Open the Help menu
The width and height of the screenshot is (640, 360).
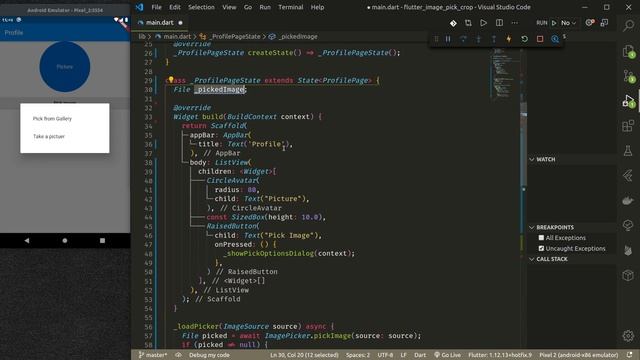(317, 7)
